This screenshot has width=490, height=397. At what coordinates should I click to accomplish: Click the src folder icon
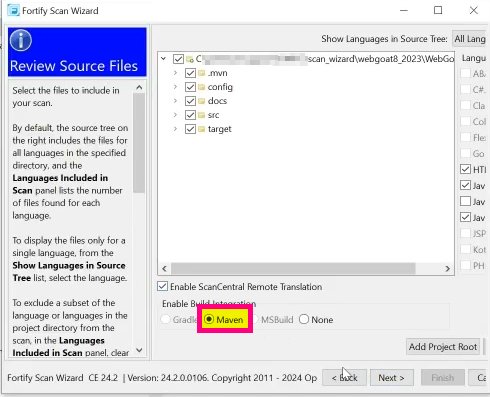pyautogui.click(x=201, y=115)
